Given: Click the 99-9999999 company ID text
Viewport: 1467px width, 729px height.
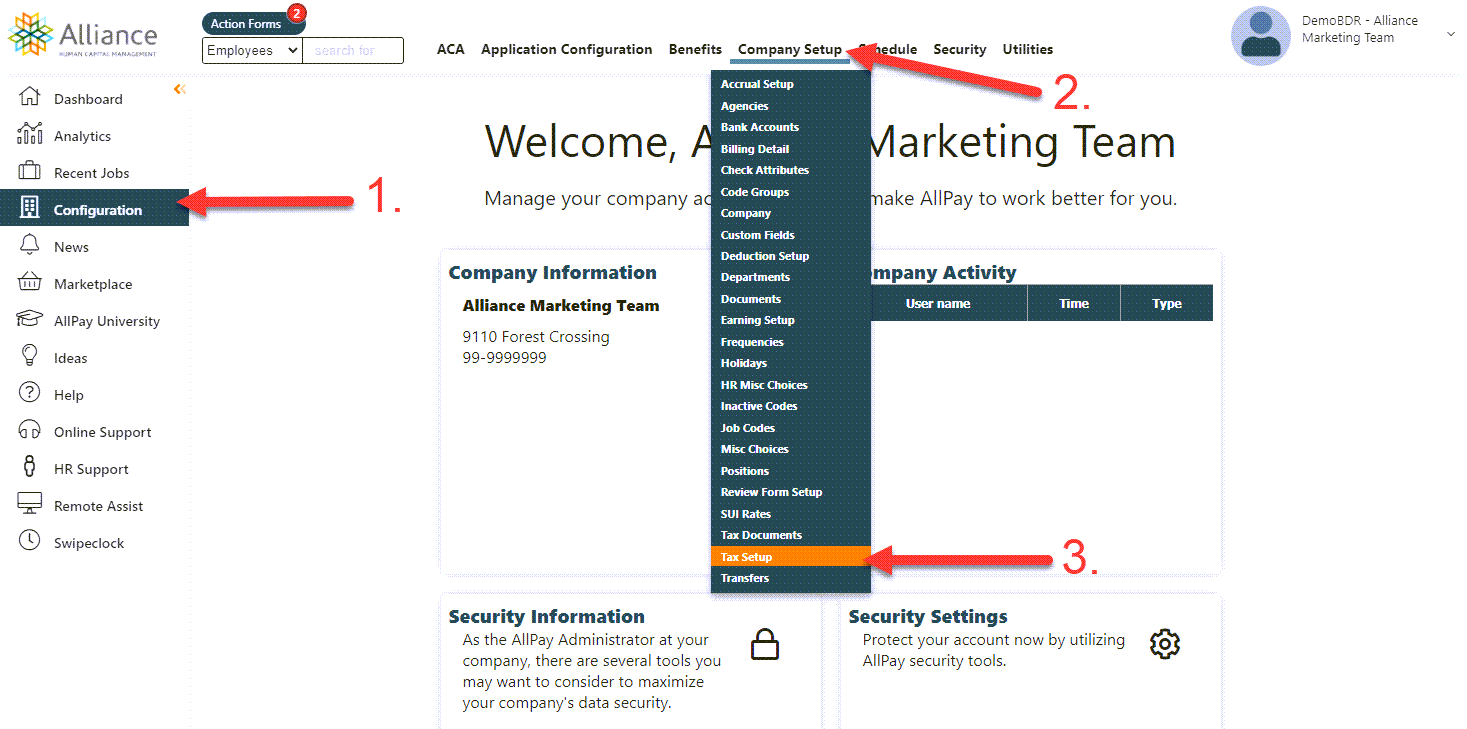Looking at the screenshot, I should click(x=504, y=357).
